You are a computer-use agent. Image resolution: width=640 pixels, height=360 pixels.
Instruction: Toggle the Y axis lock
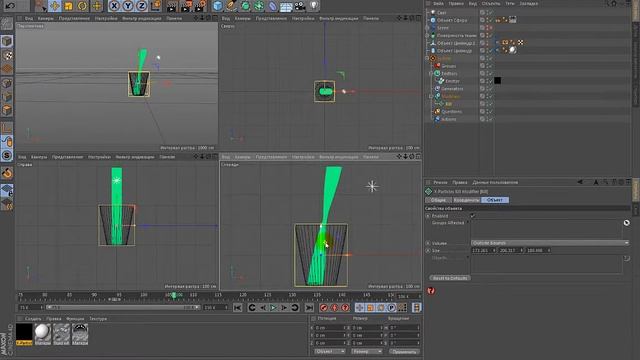tap(128, 6)
